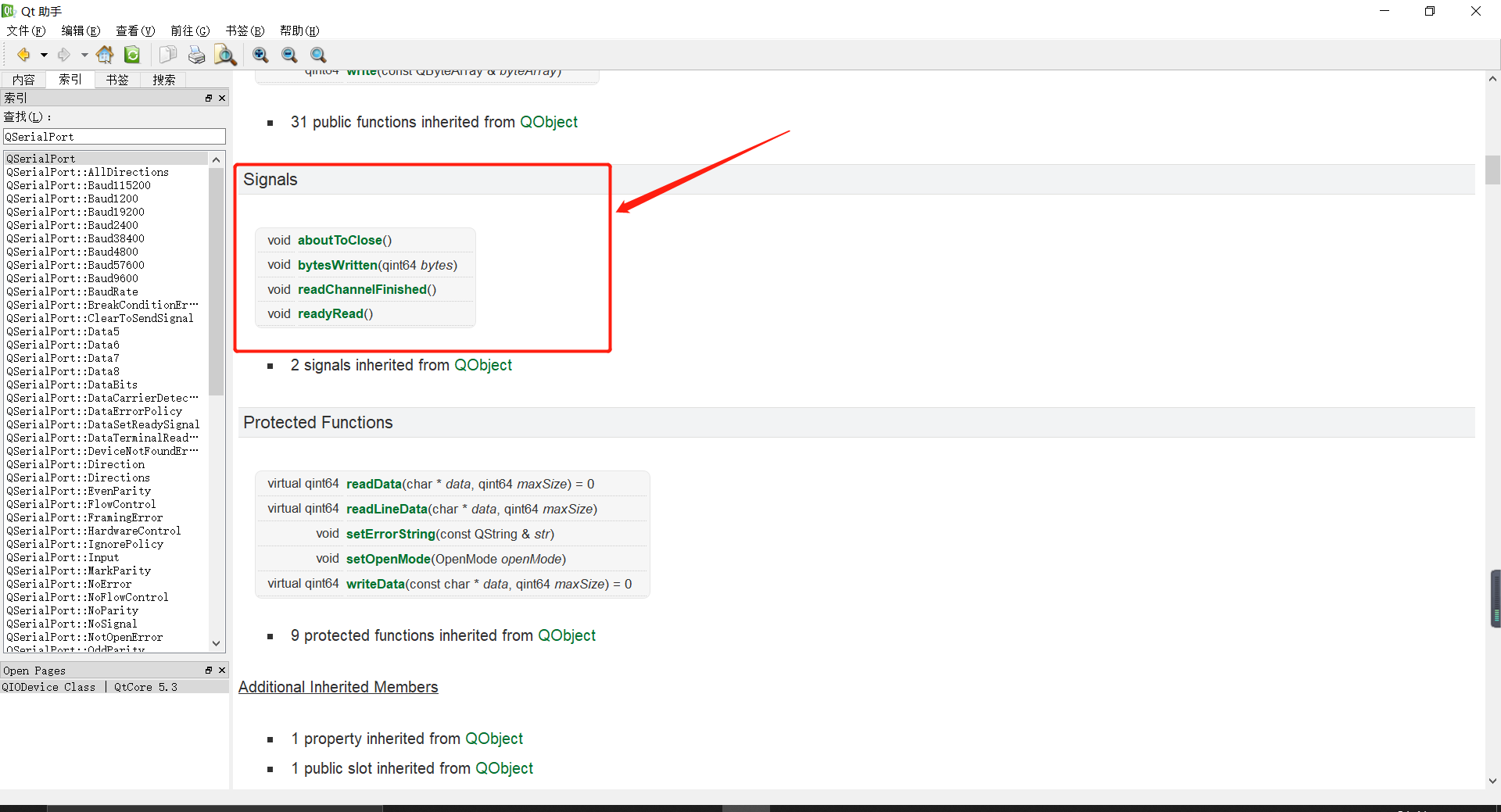This screenshot has width=1501, height=812.
Task: Open the bytesWritten signal link
Action: pyautogui.click(x=337, y=265)
